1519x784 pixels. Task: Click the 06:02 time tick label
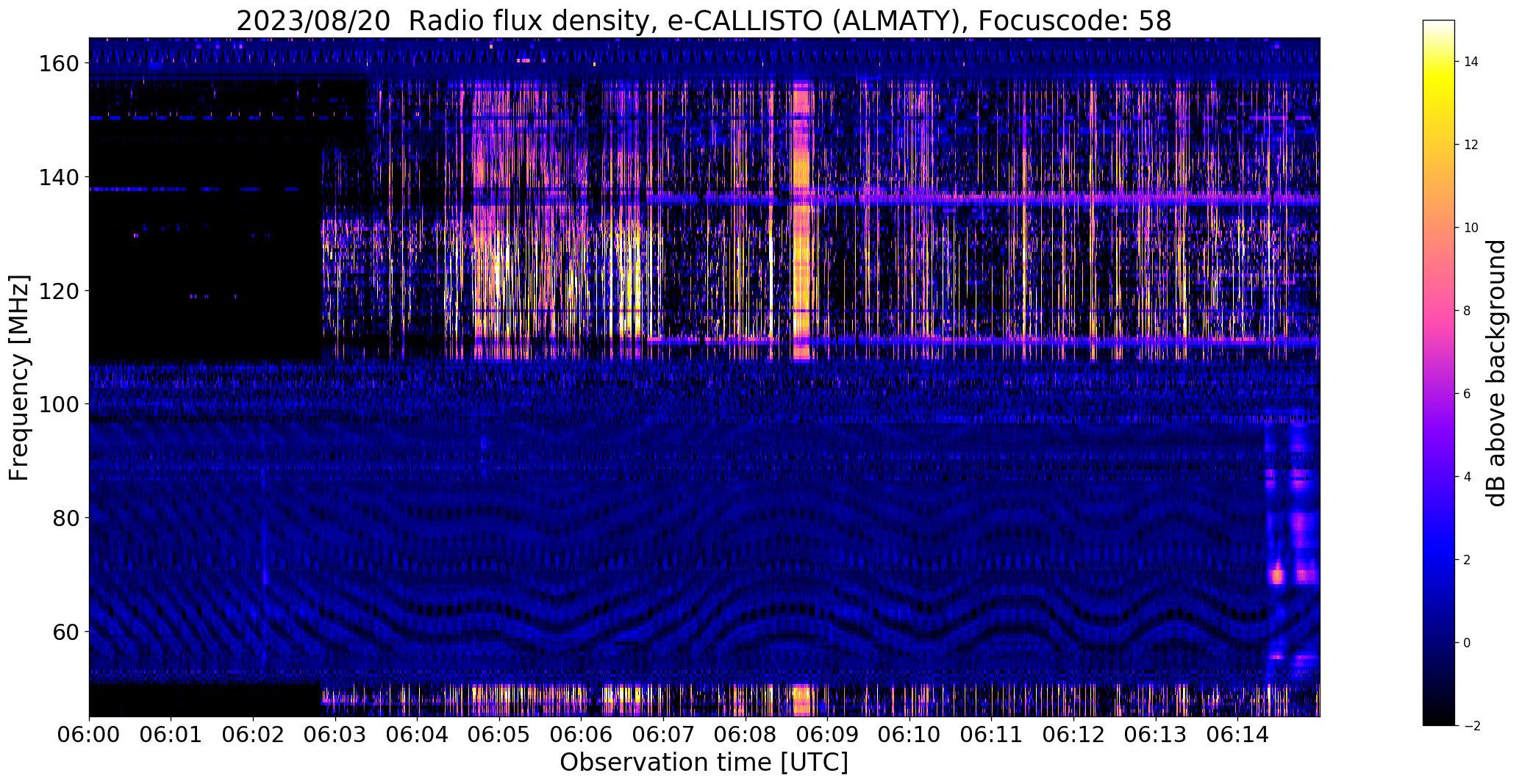(x=253, y=735)
